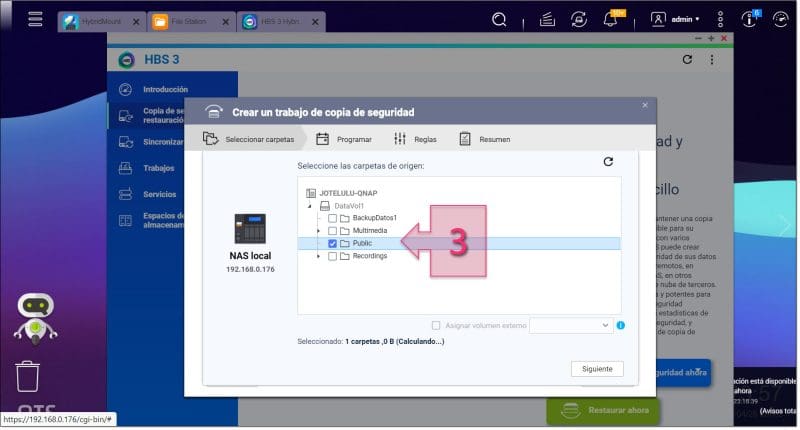800x430 pixels.
Task: Click the info icon beside external volume
Action: click(x=620, y=325)
